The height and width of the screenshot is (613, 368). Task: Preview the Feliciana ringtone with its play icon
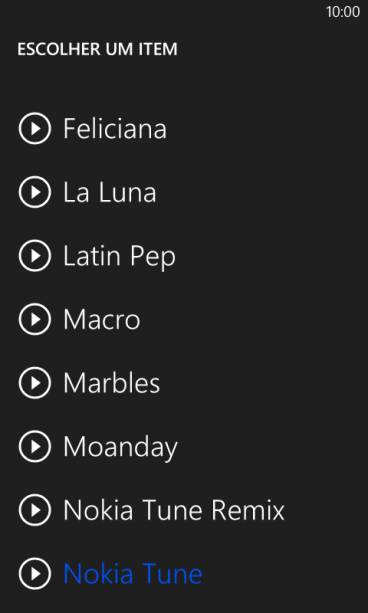click(x=35, y=128)
